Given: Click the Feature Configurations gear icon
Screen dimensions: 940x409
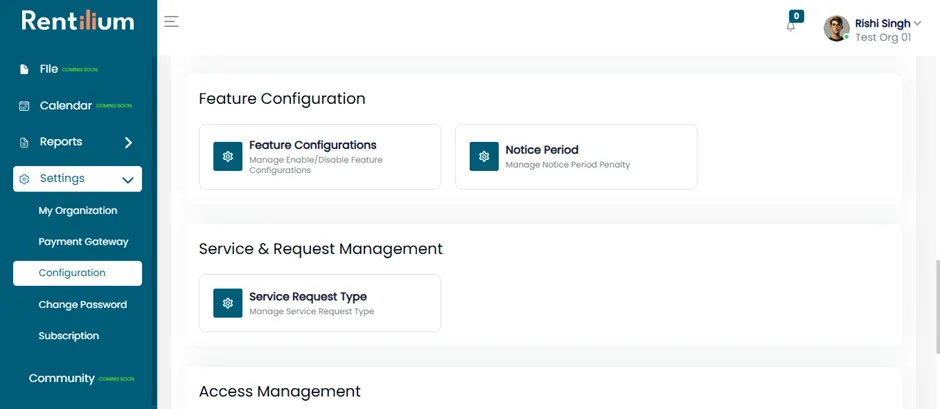Looking at the screenshot, I should pyautogui.click(x=228, y=157).
